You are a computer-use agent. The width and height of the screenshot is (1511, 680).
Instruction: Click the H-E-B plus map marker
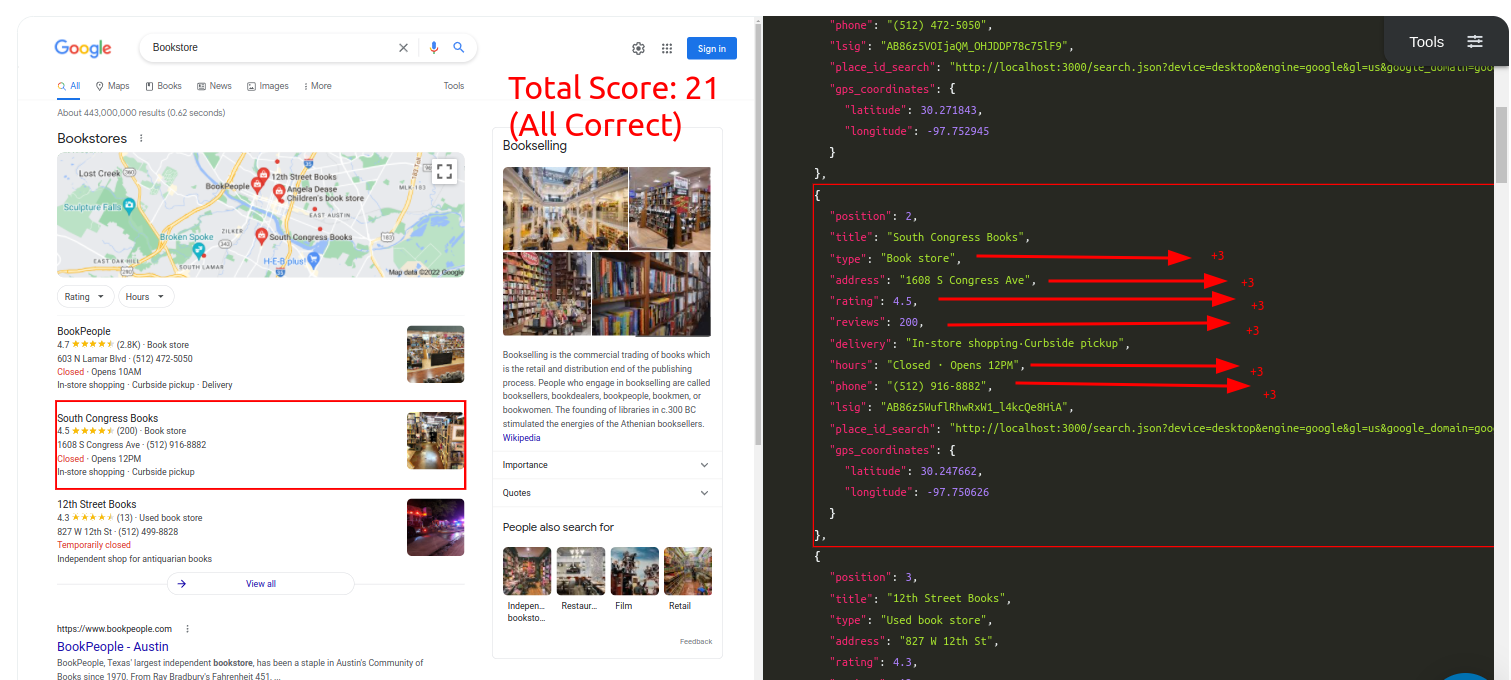313,259
